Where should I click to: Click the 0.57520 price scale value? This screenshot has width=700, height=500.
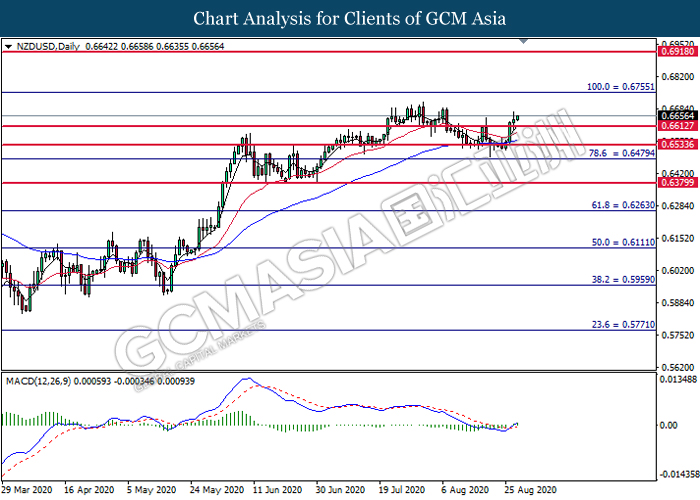678,335
